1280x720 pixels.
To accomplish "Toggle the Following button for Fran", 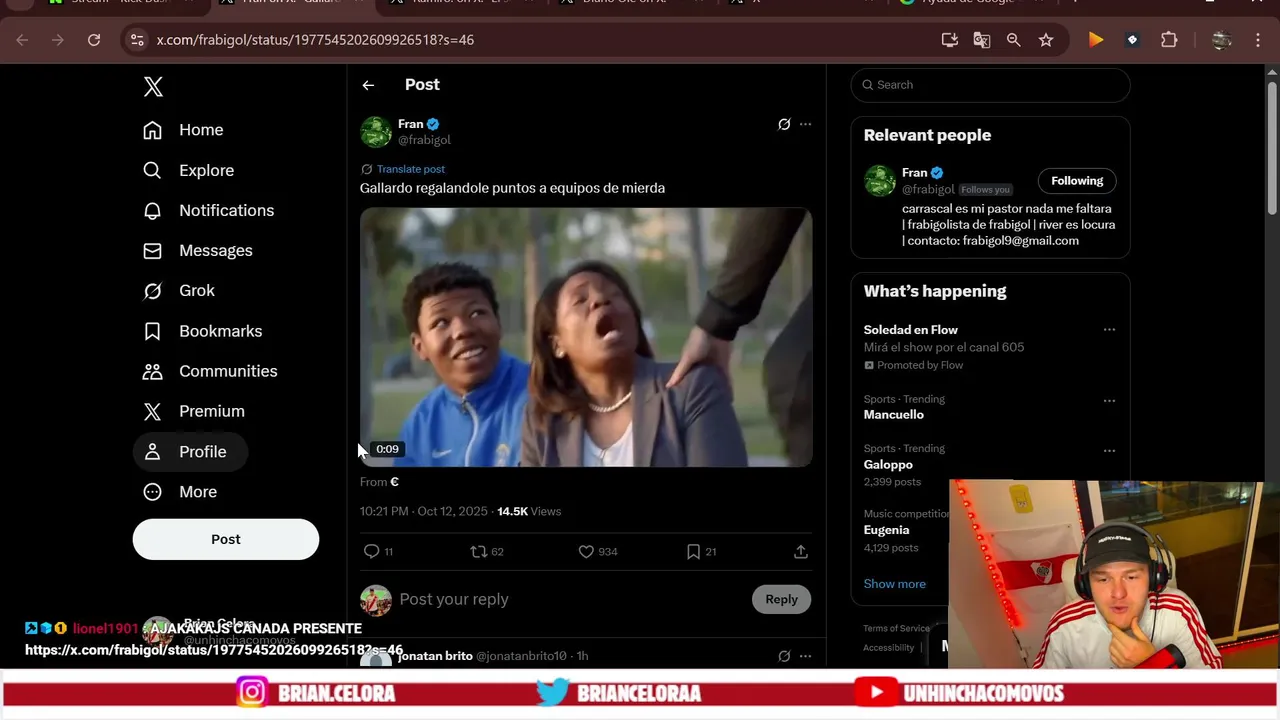I will [1077, 181].
